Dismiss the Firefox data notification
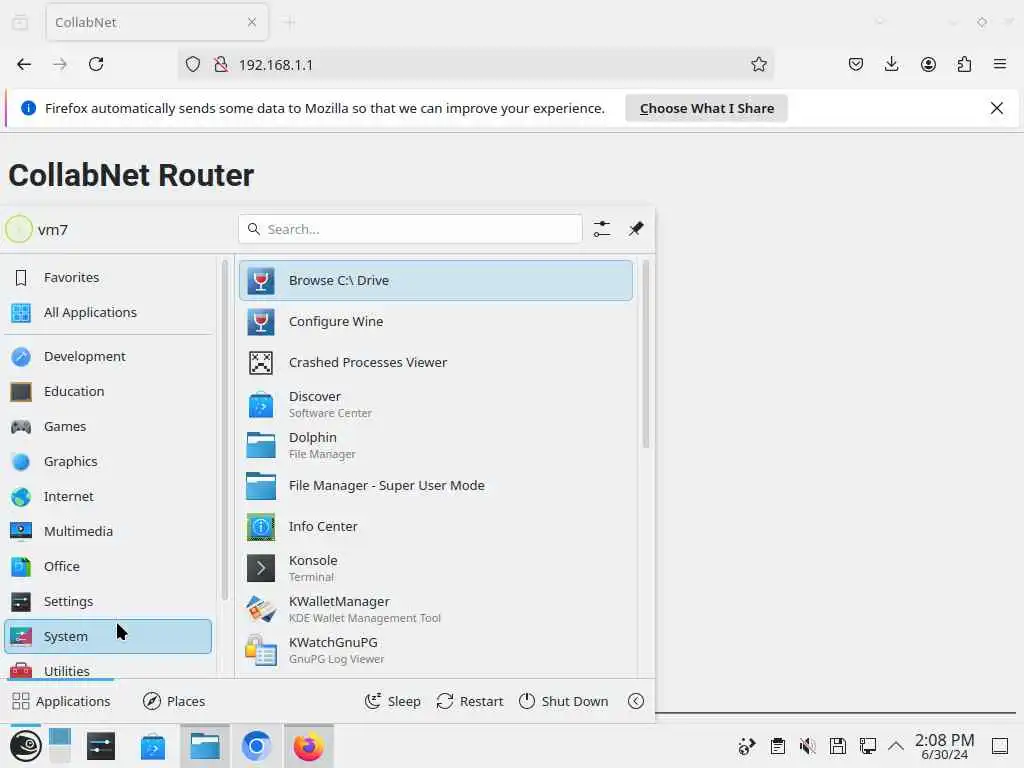Screen dimensions: 1024x768 997,108
